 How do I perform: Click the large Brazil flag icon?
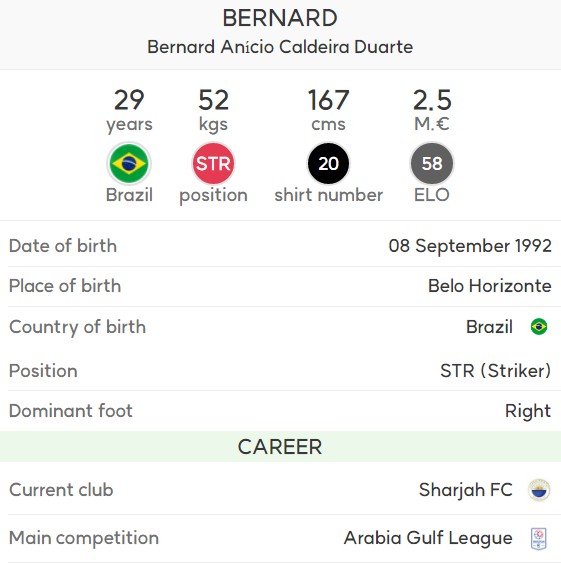pos(129,163)
